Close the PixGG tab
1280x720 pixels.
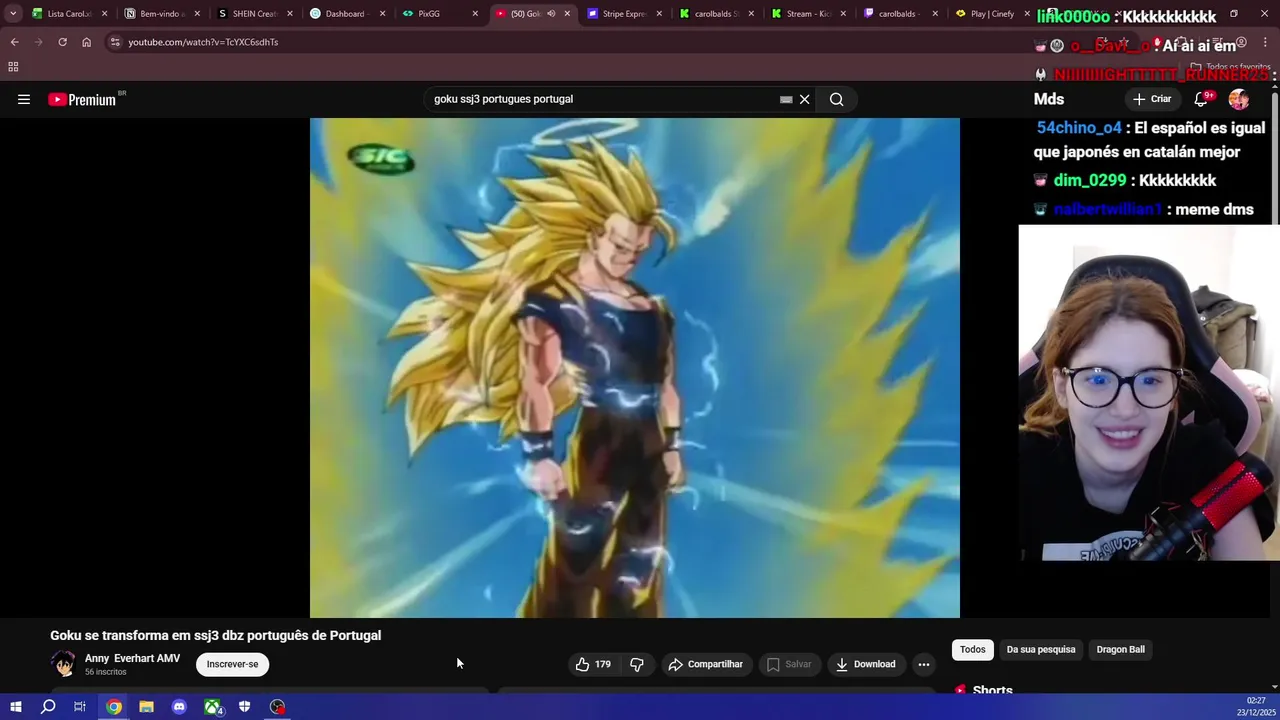point(475,14)
